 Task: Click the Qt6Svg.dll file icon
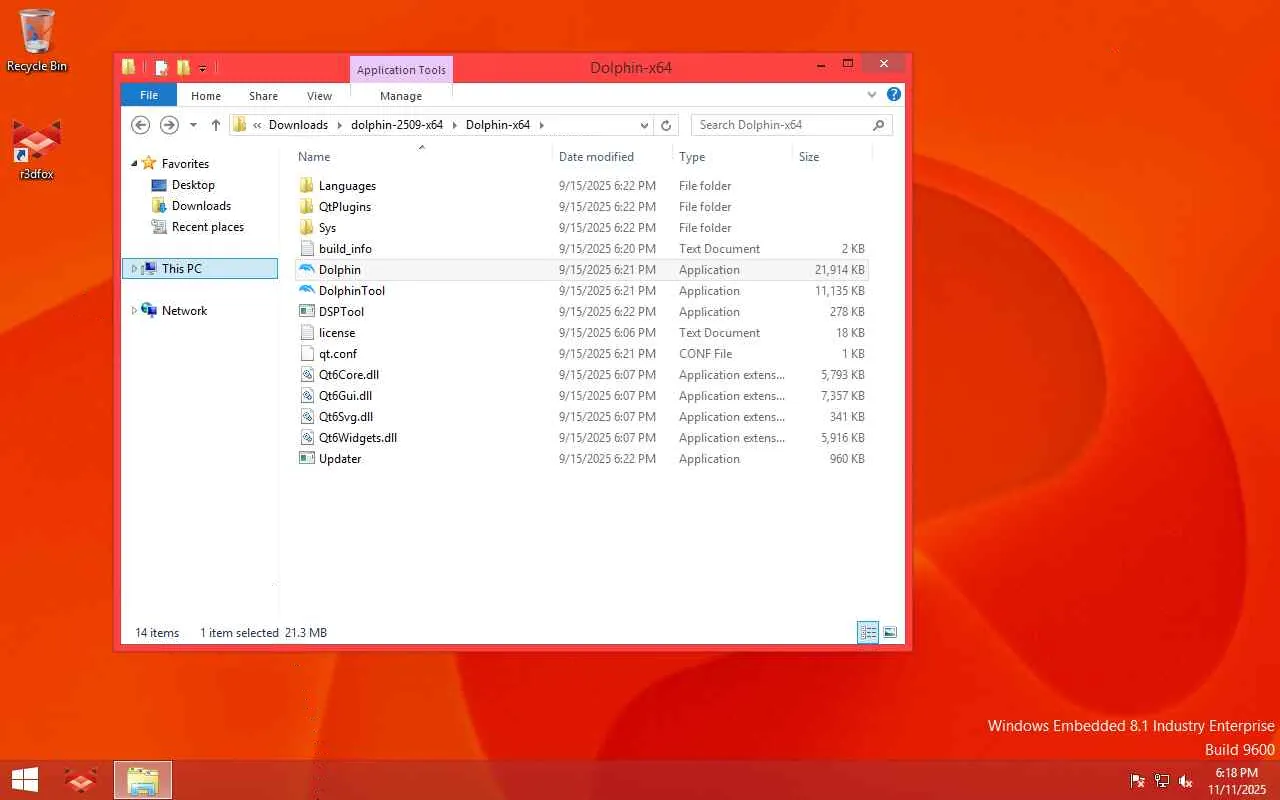[307, 417]
